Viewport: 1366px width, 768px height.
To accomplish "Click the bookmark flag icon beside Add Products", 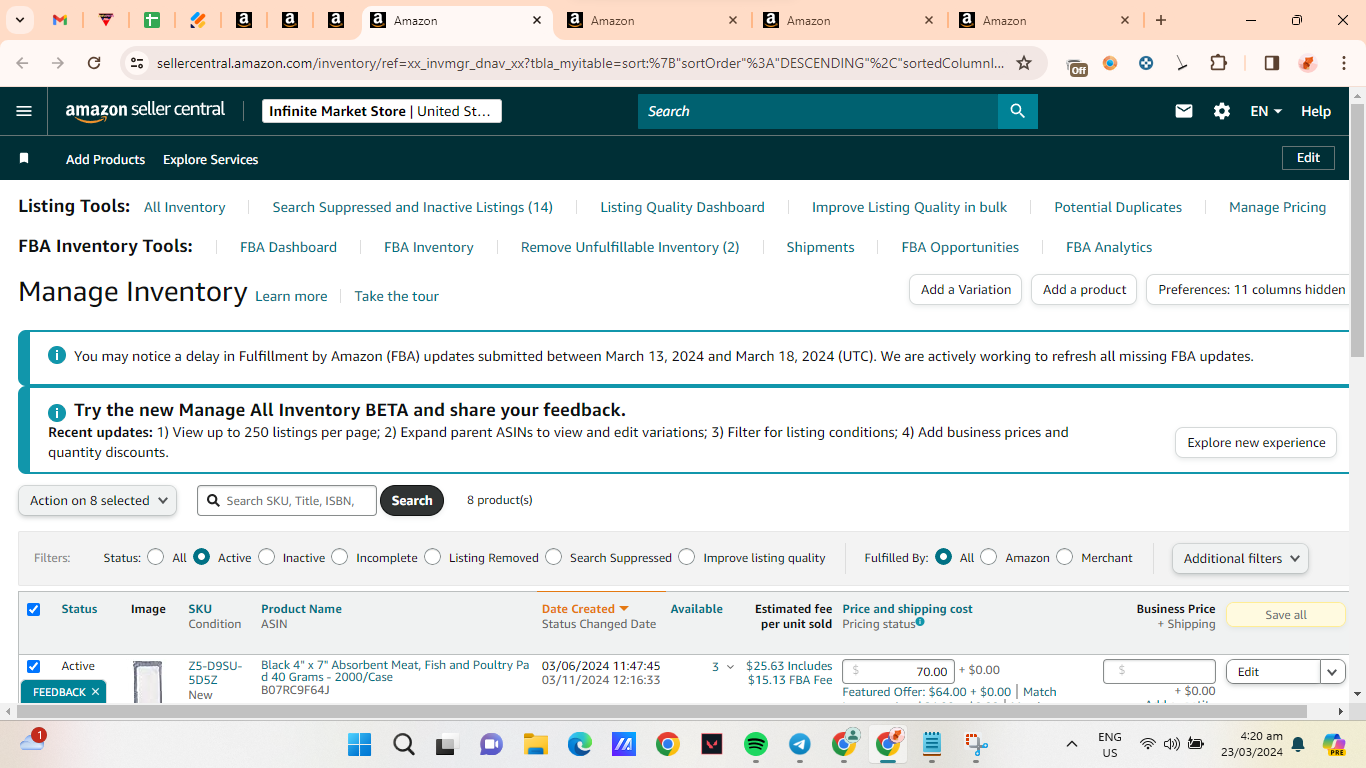I will [x=24, y=159].
